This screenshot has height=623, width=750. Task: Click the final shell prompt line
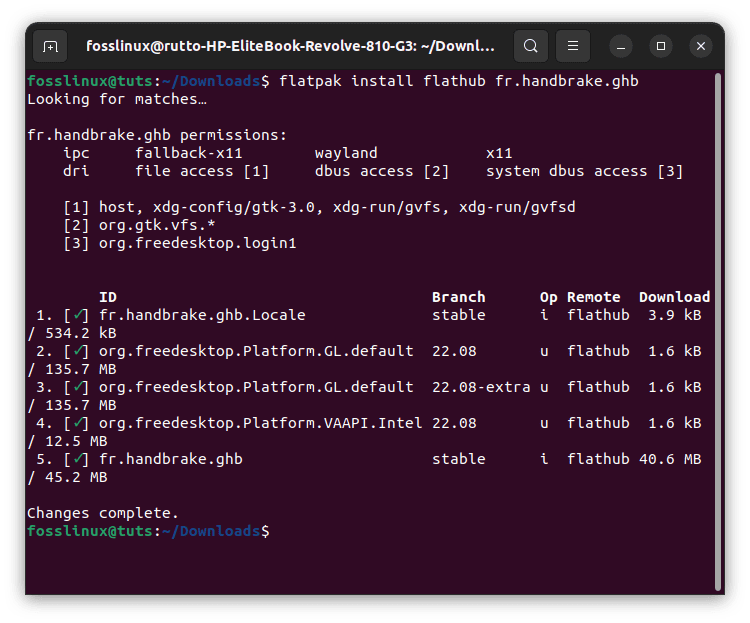click(x=148, y=532)
